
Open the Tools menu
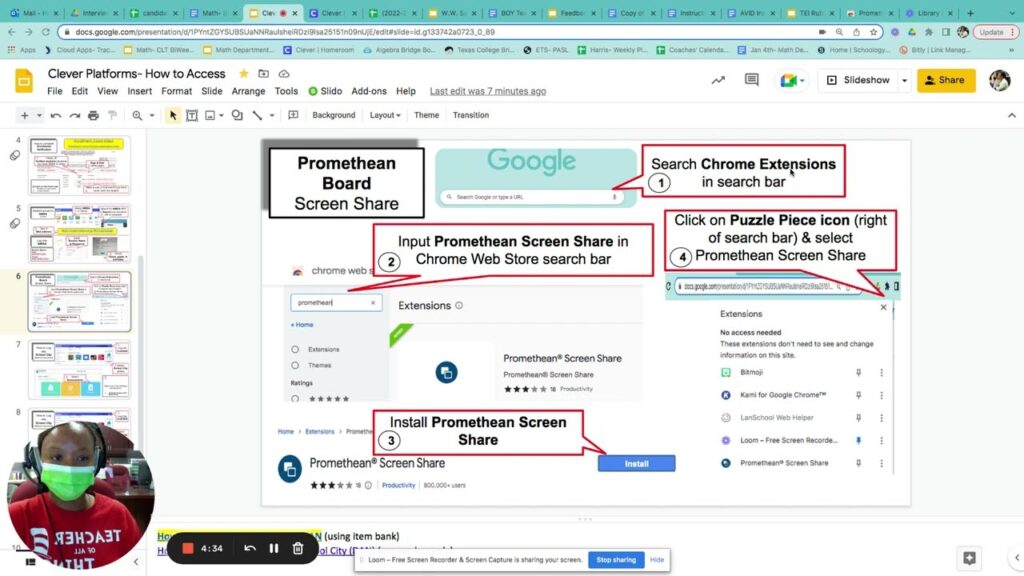coord(286,91)
